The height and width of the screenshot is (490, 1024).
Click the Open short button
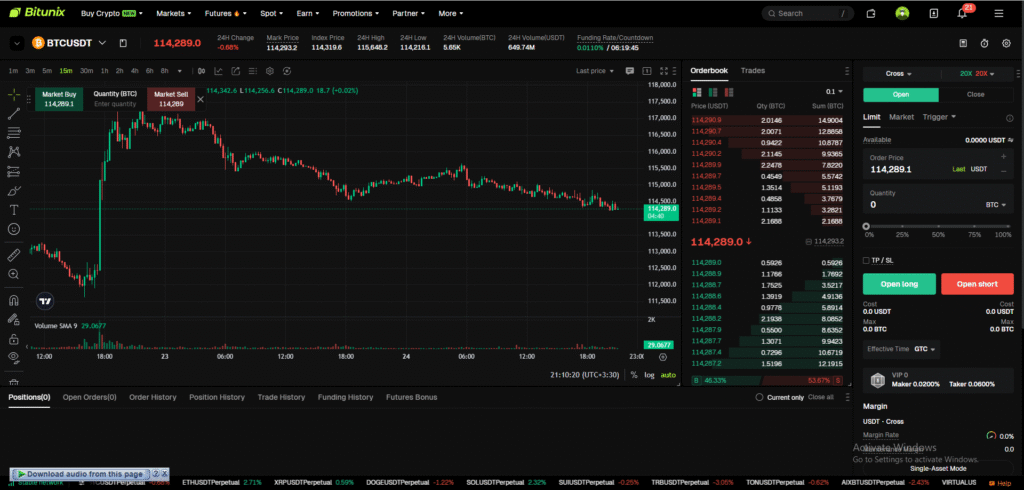pos(977,284)
